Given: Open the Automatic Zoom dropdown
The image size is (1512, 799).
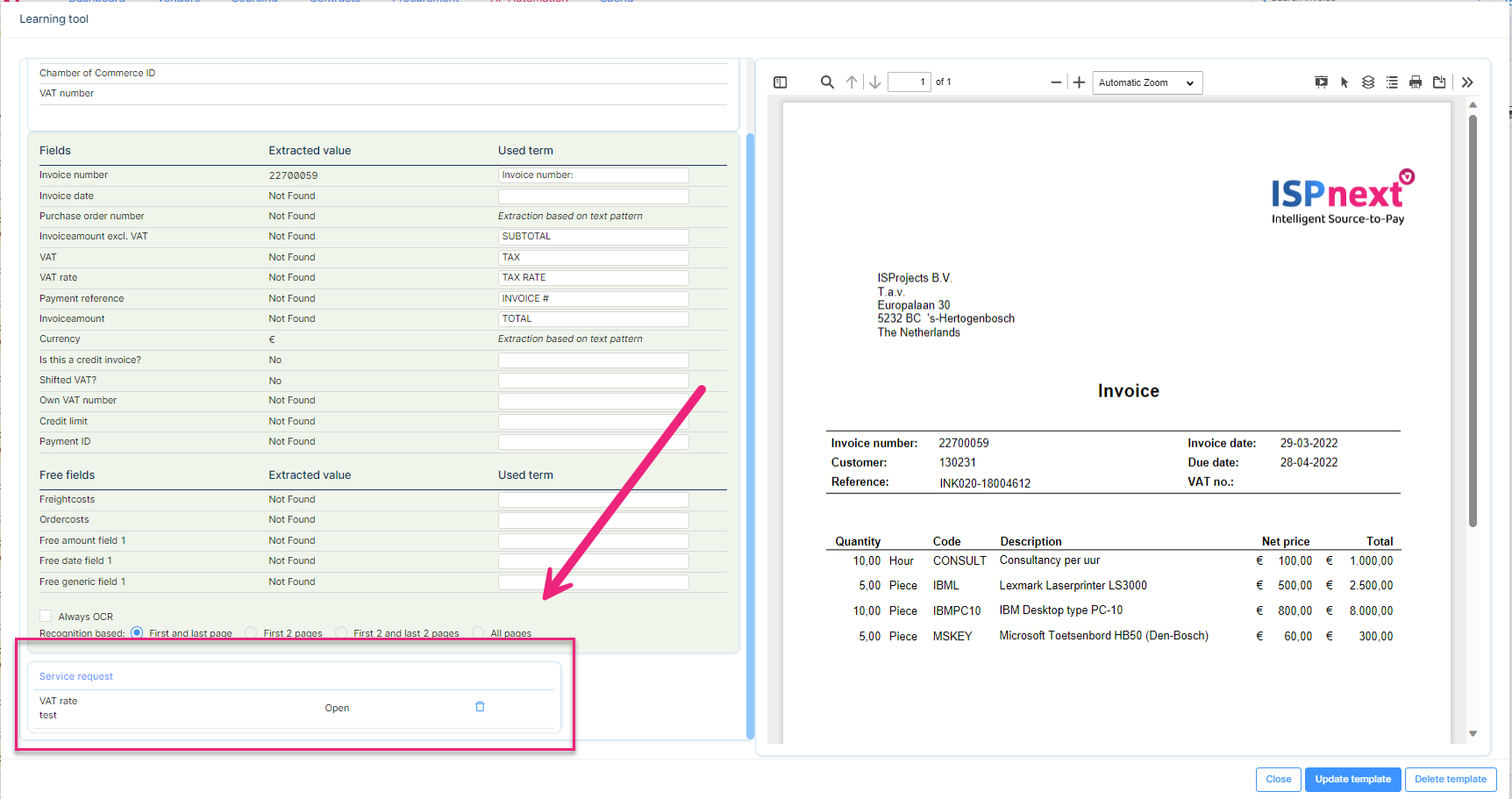Looking at the screenshot, I should (x=1147, y=82).
